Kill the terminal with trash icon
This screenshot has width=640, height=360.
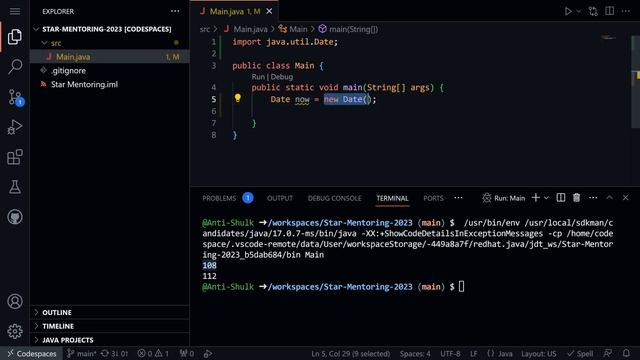tap(576, 198)
